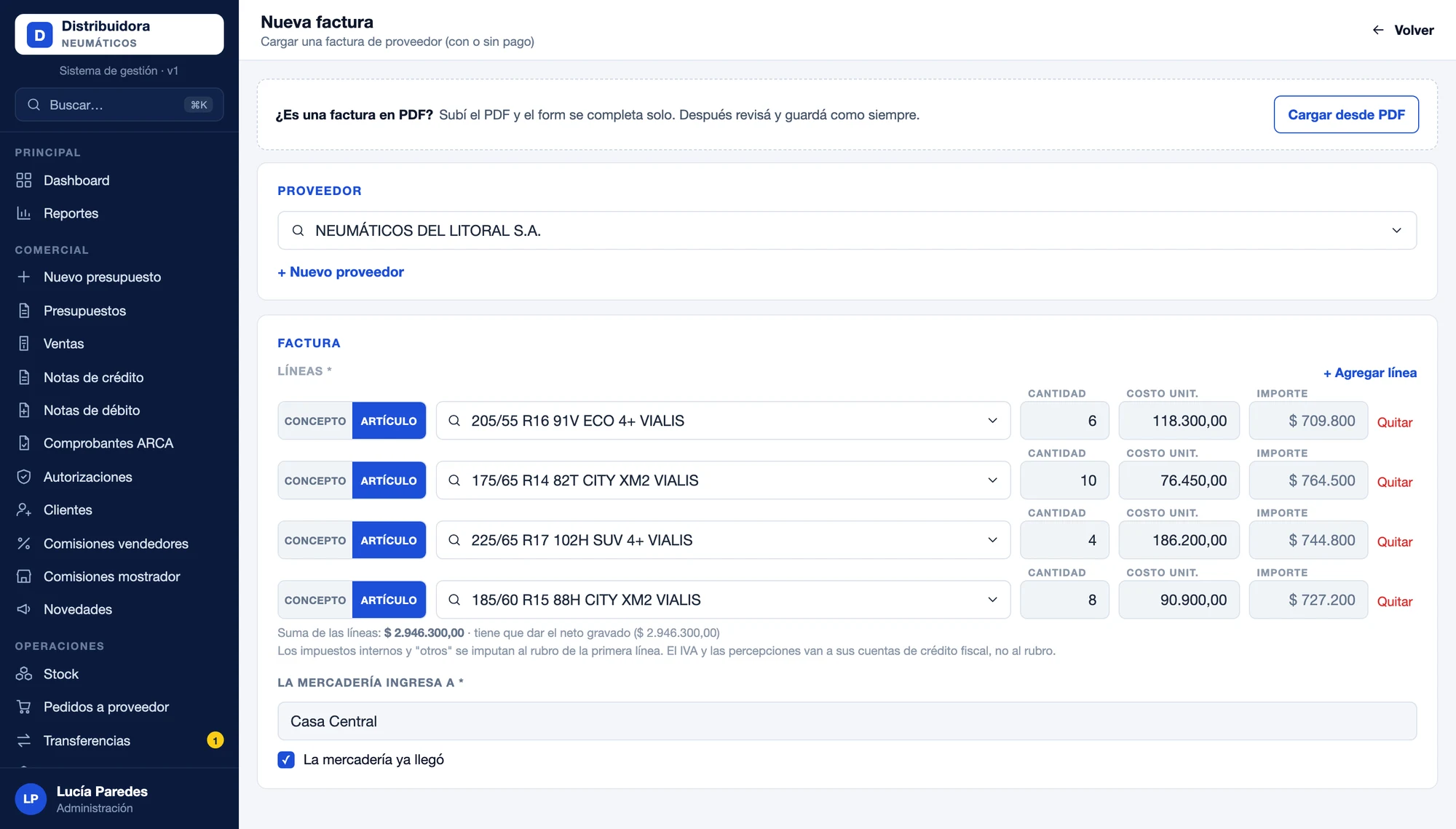
Task: Click the Transferencias arrows icon
Action: point(24,741)
